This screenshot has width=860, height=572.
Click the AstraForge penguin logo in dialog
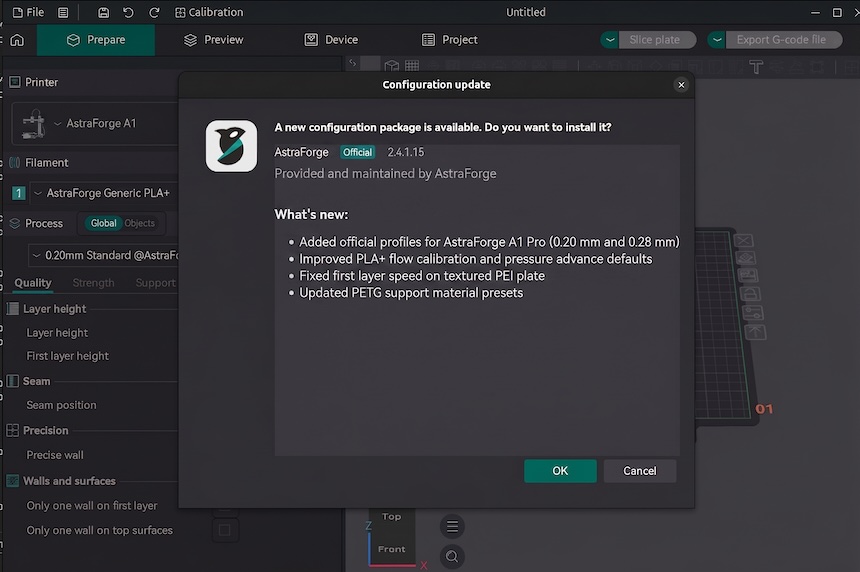231,146
